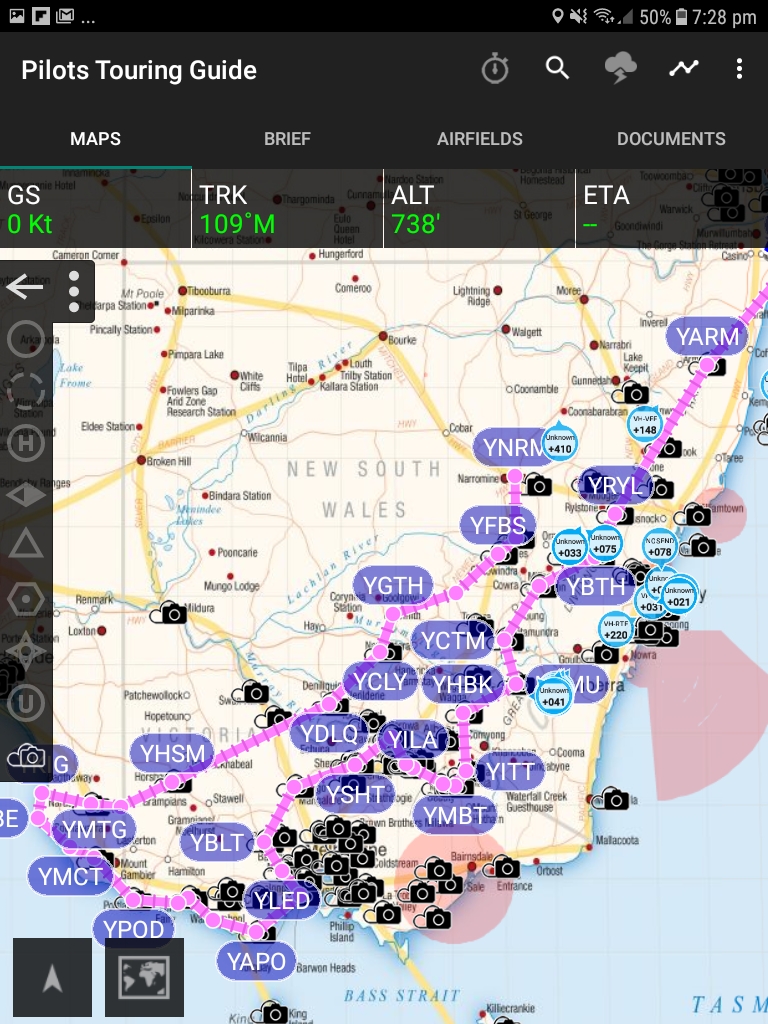Toggle the U marker tool
The width and height of the screenshot is (768, 1024).
click(x=26, y=703)
